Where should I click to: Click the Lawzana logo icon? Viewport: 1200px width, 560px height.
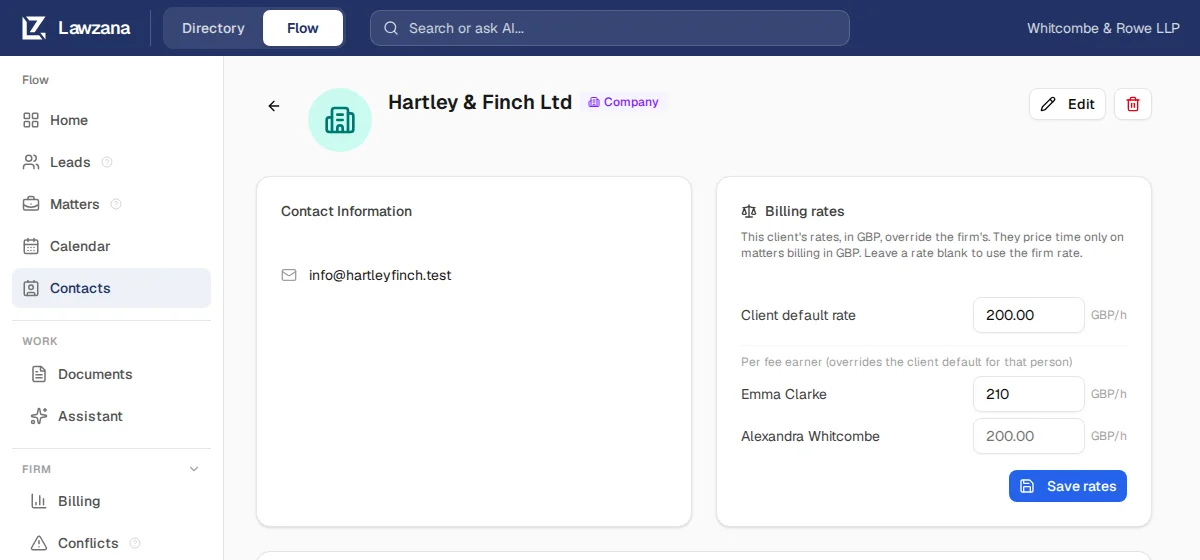click(34, 28)
